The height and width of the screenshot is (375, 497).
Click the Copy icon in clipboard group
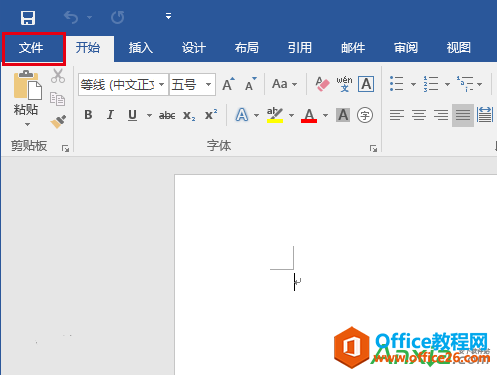[x=57, y=99]
